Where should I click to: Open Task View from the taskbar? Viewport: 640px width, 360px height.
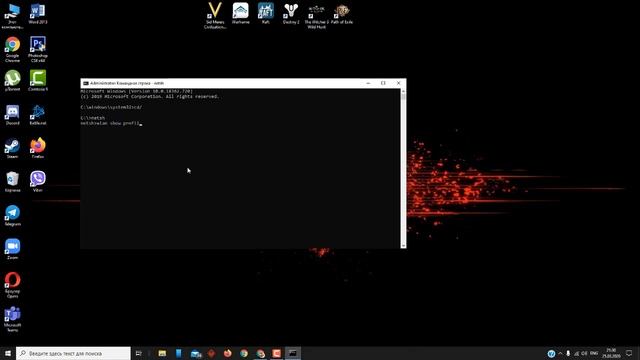coord(138,353)
